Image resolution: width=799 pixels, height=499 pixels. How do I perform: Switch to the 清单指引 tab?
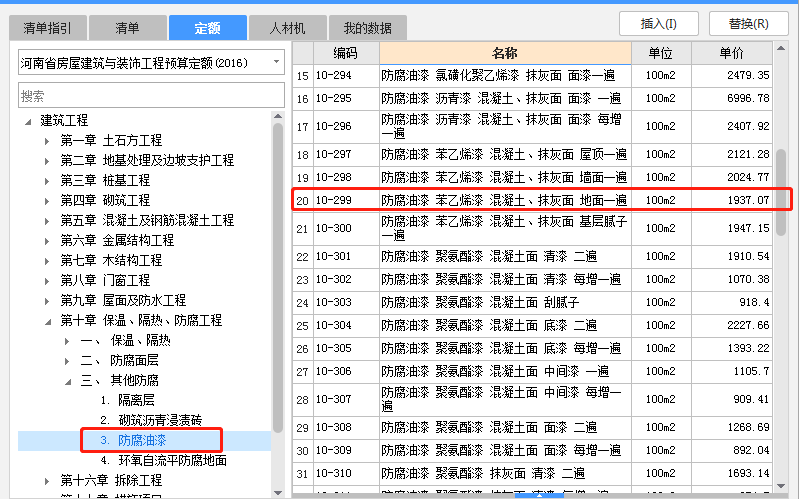tap(48, 28)
